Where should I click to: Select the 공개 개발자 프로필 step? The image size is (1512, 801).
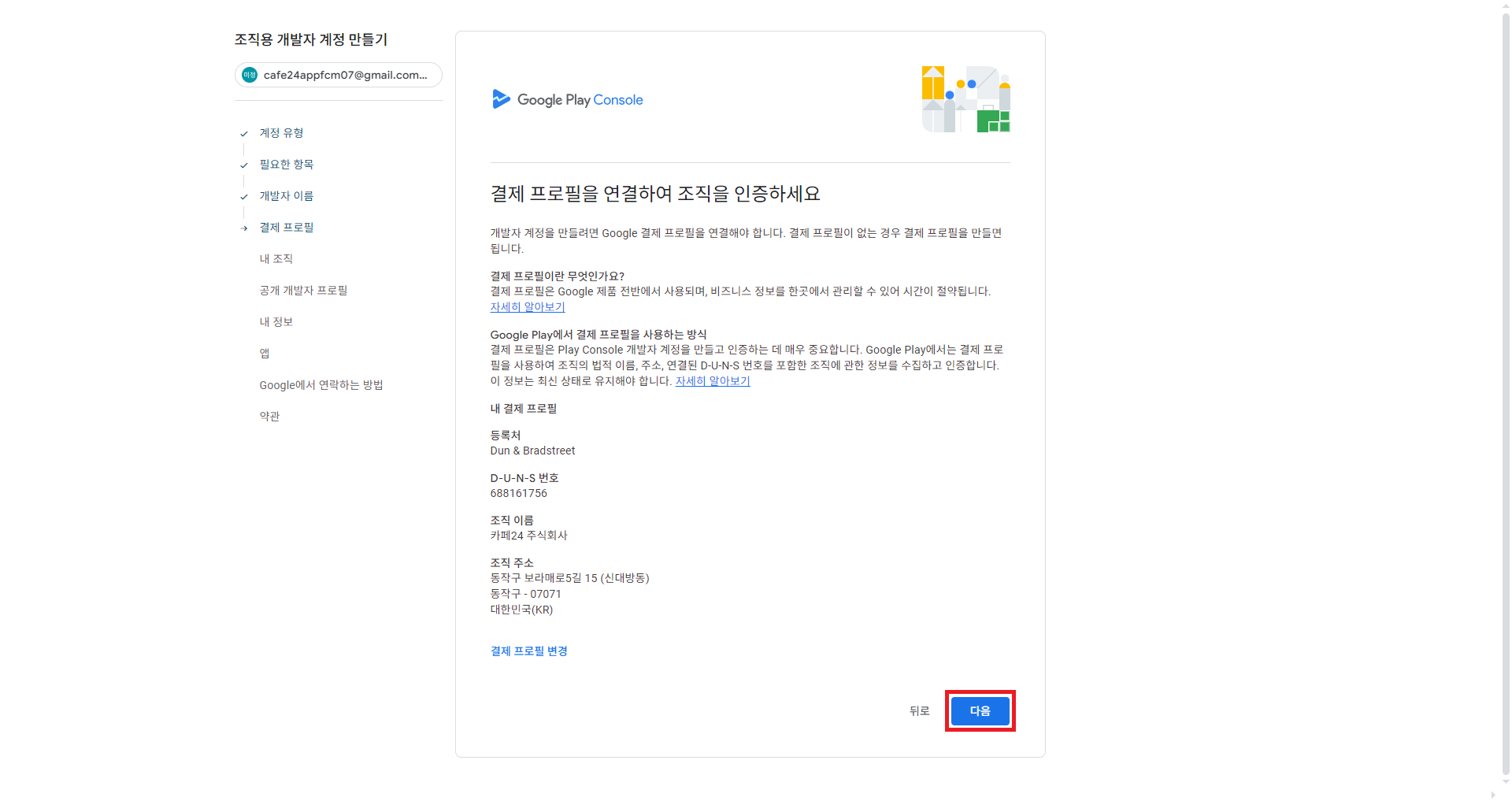click(303, 290)
